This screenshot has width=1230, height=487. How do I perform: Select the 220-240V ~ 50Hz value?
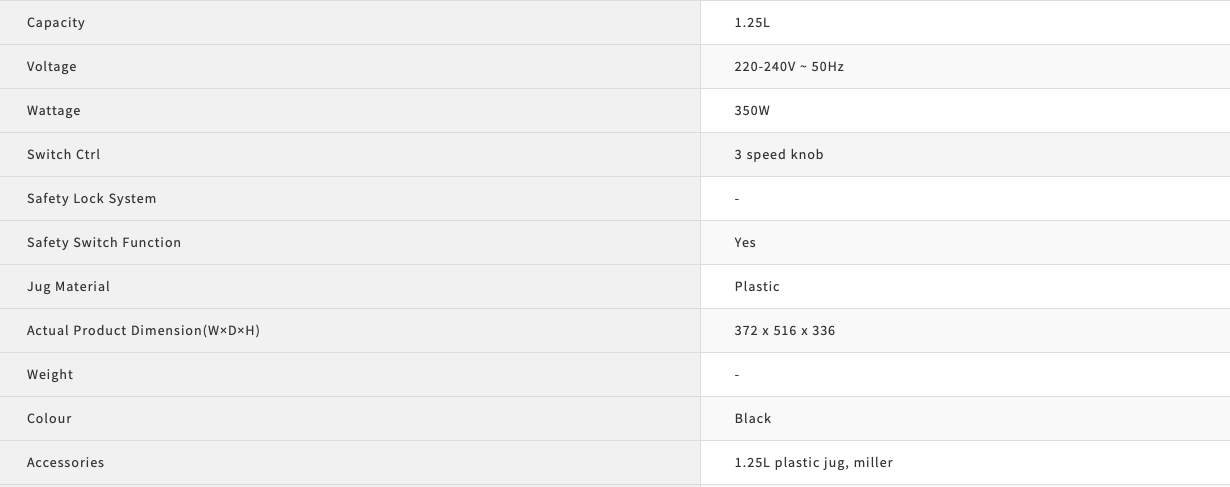(789, 67)
